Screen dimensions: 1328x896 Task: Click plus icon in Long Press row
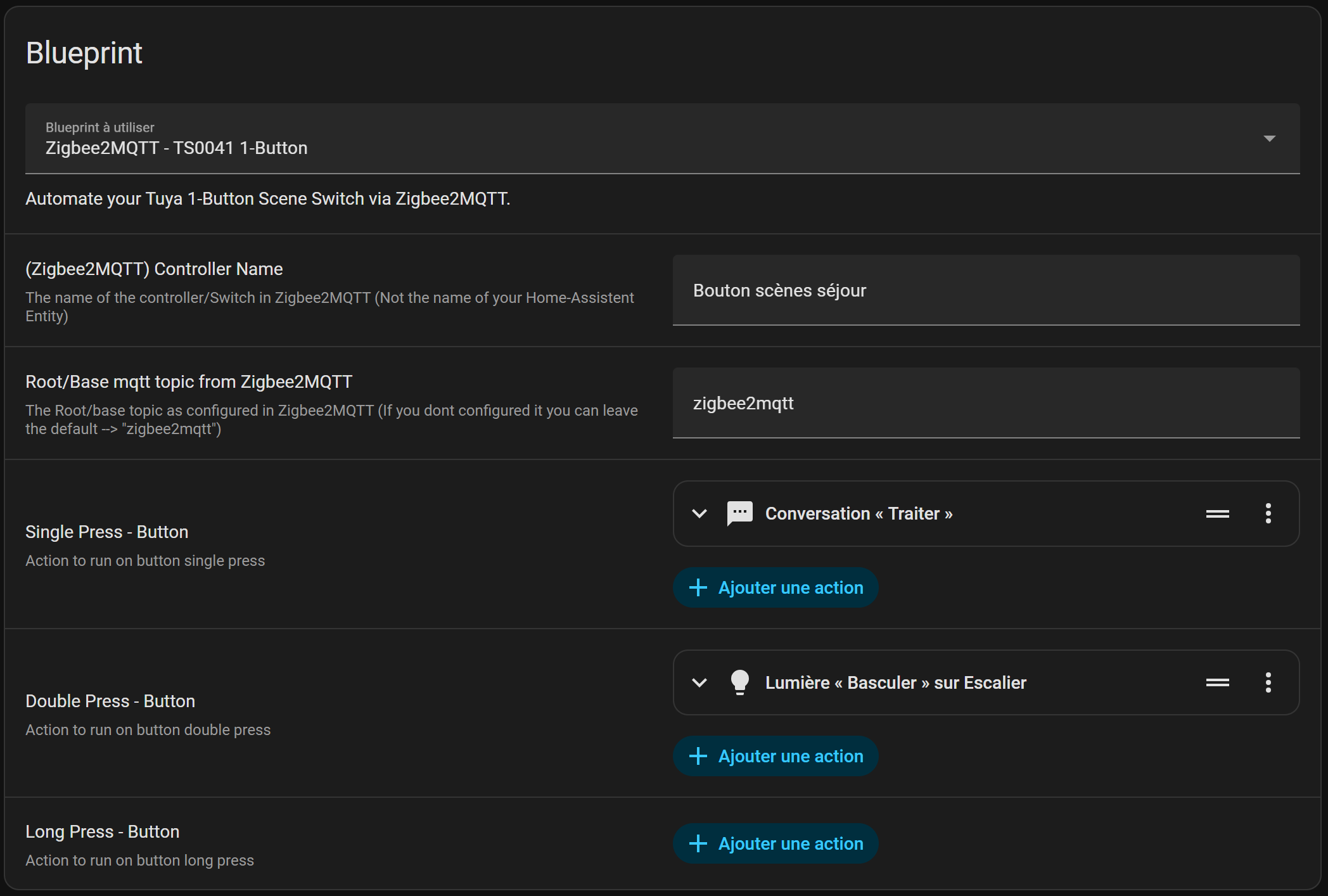(x=698, y=843)
